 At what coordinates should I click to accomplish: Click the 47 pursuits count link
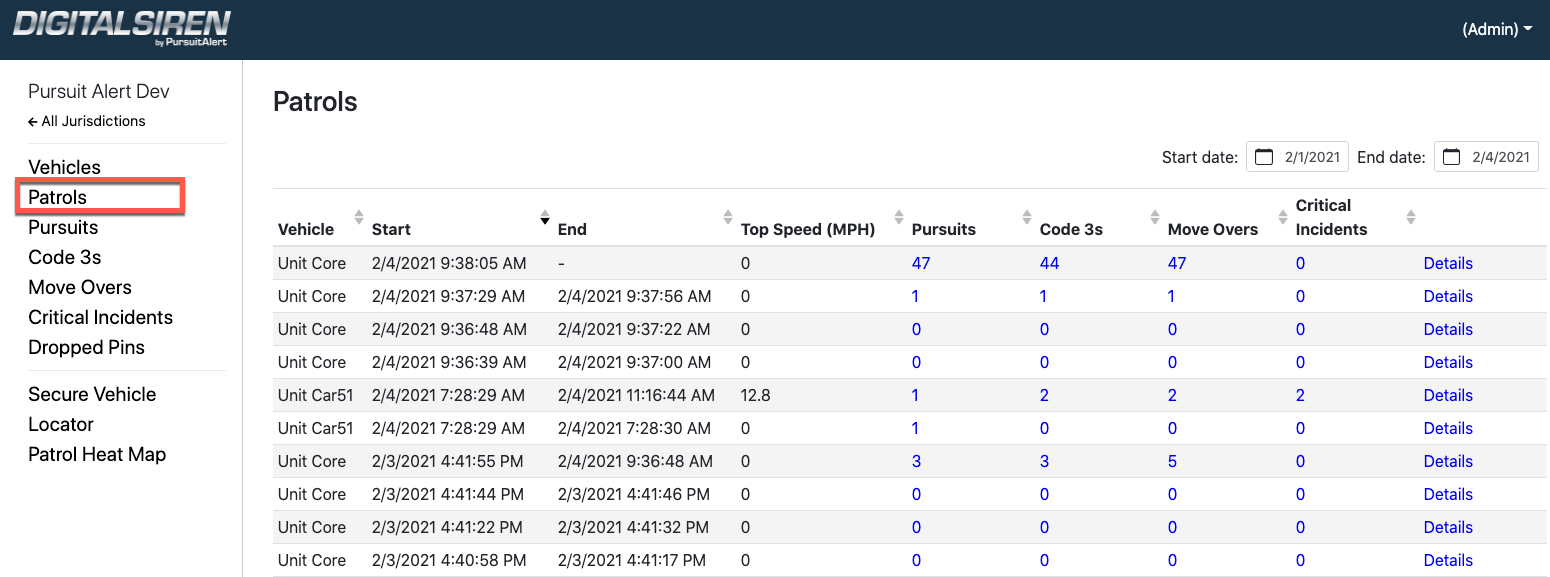tap(921, 263)
